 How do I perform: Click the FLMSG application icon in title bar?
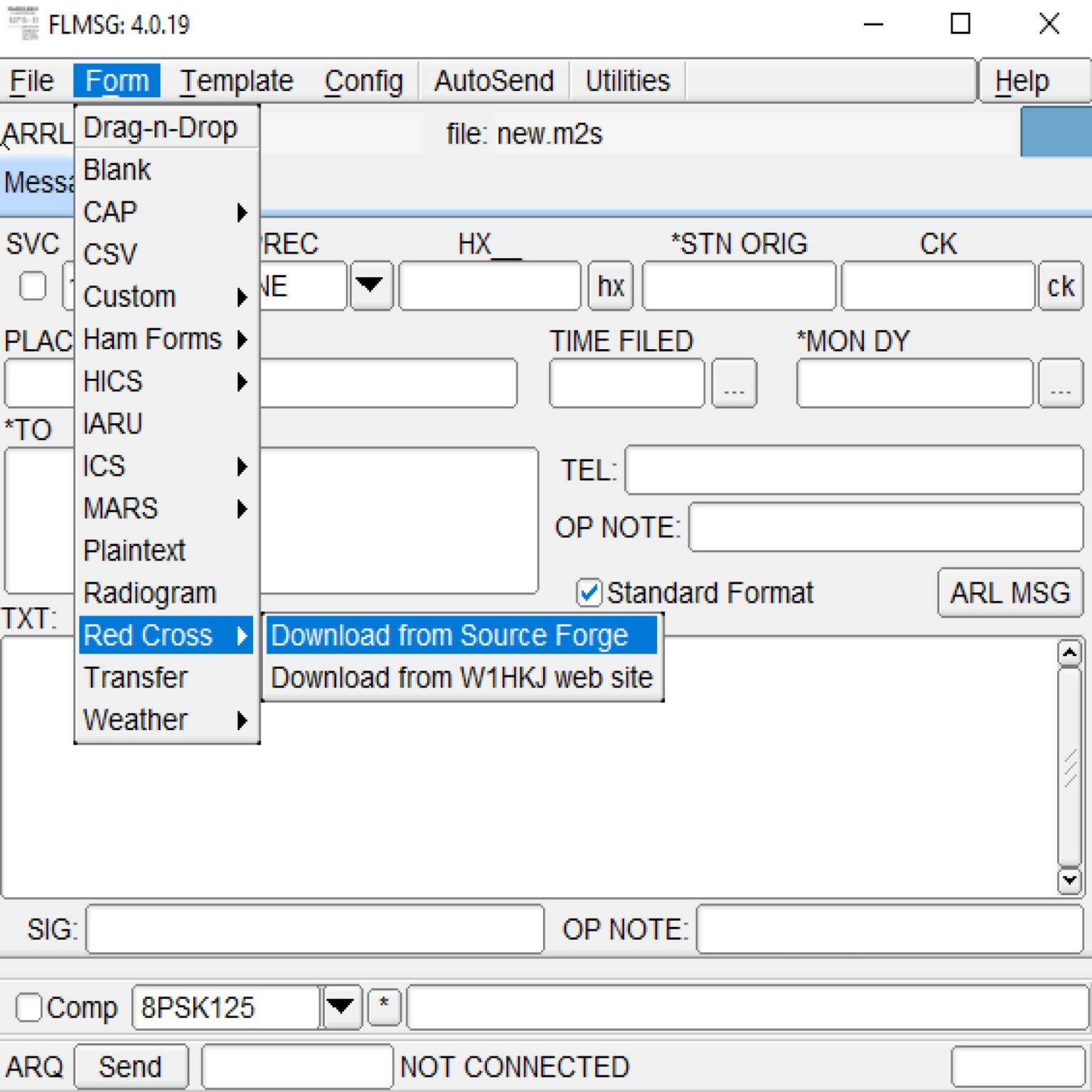[x=23, y=23]
